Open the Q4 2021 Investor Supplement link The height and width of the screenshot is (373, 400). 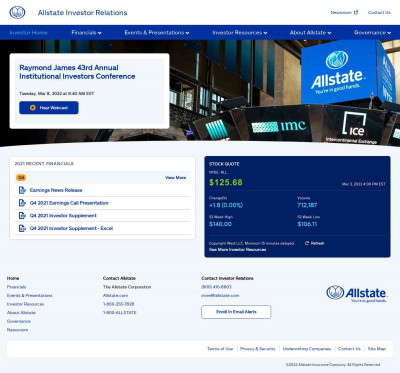click(63, 215)
